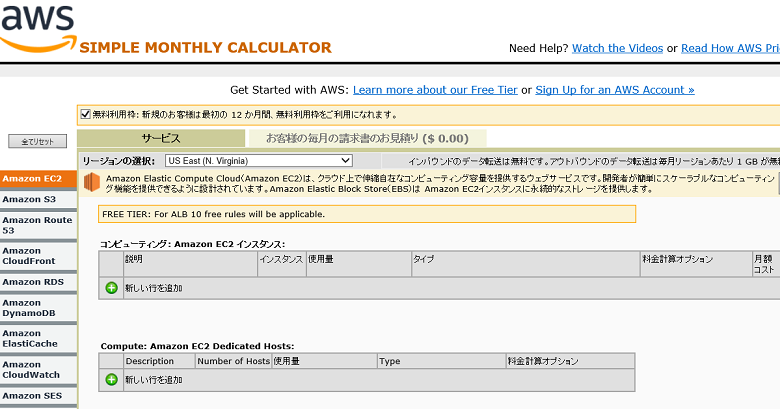The image size is (780, 409).
Task: Click the FREE TIER ALB notice text
Action: (213, 214)
